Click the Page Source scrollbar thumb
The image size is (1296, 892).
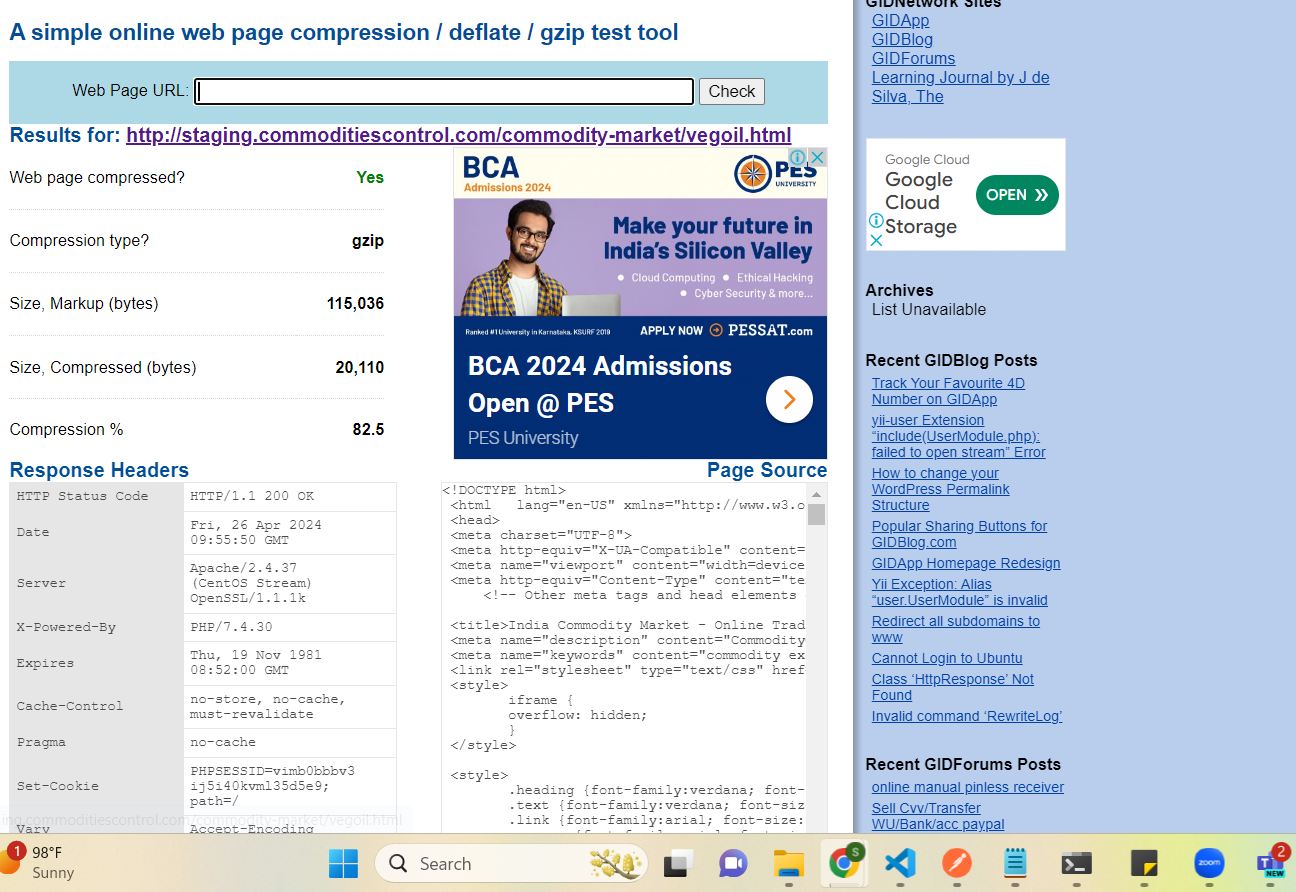817,515
